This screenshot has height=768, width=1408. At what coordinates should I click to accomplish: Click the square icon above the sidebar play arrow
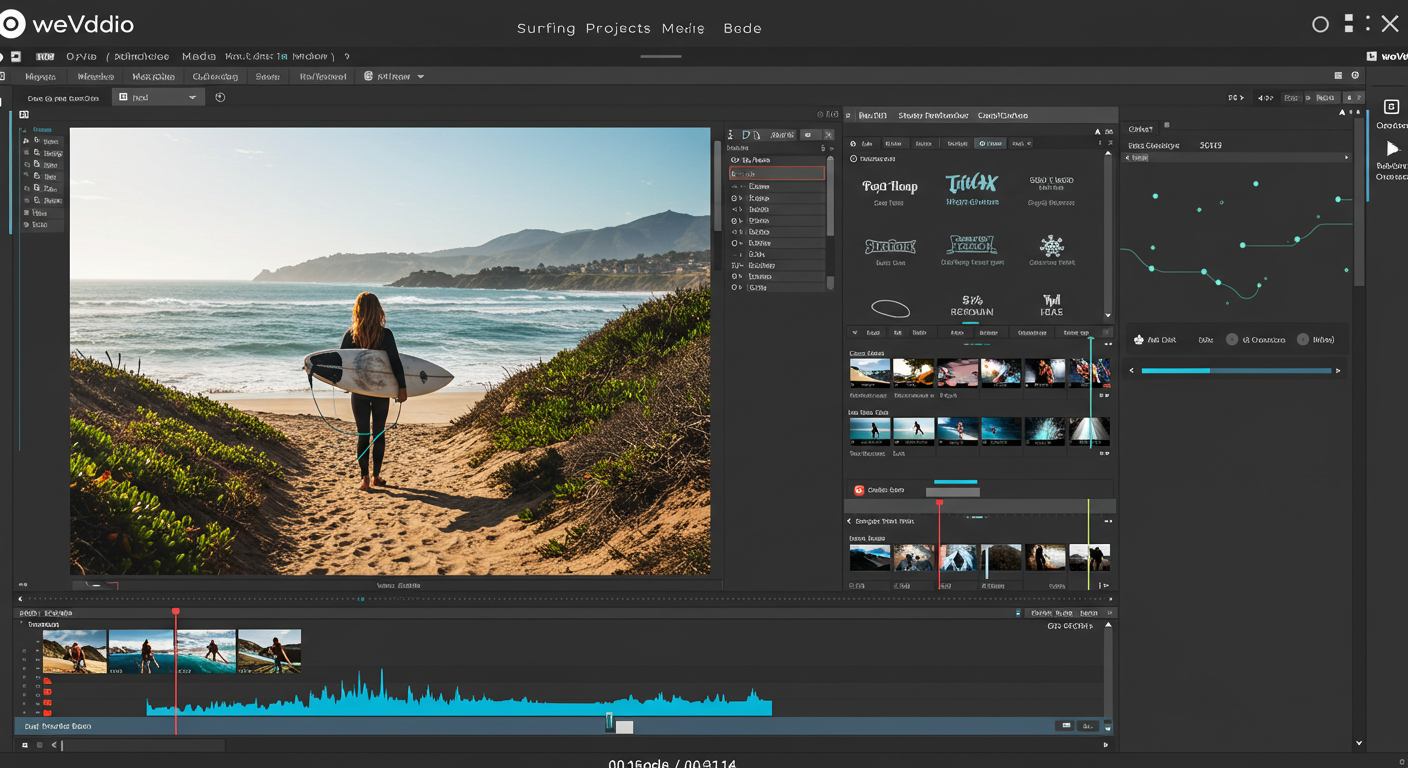coord(1390,107)
